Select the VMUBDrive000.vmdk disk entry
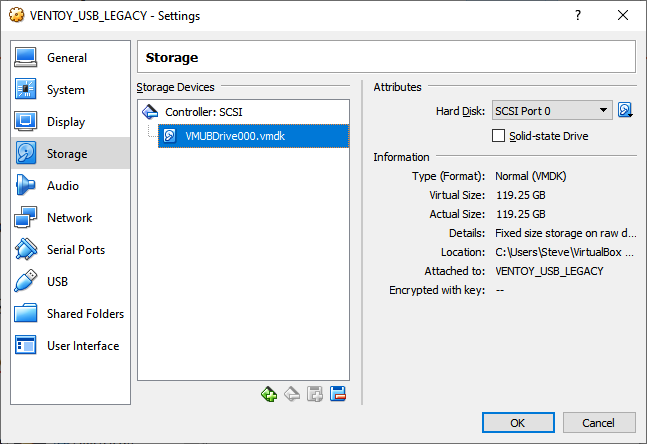The width and height of the screenshot is (647, 444). tap(253, 136)
